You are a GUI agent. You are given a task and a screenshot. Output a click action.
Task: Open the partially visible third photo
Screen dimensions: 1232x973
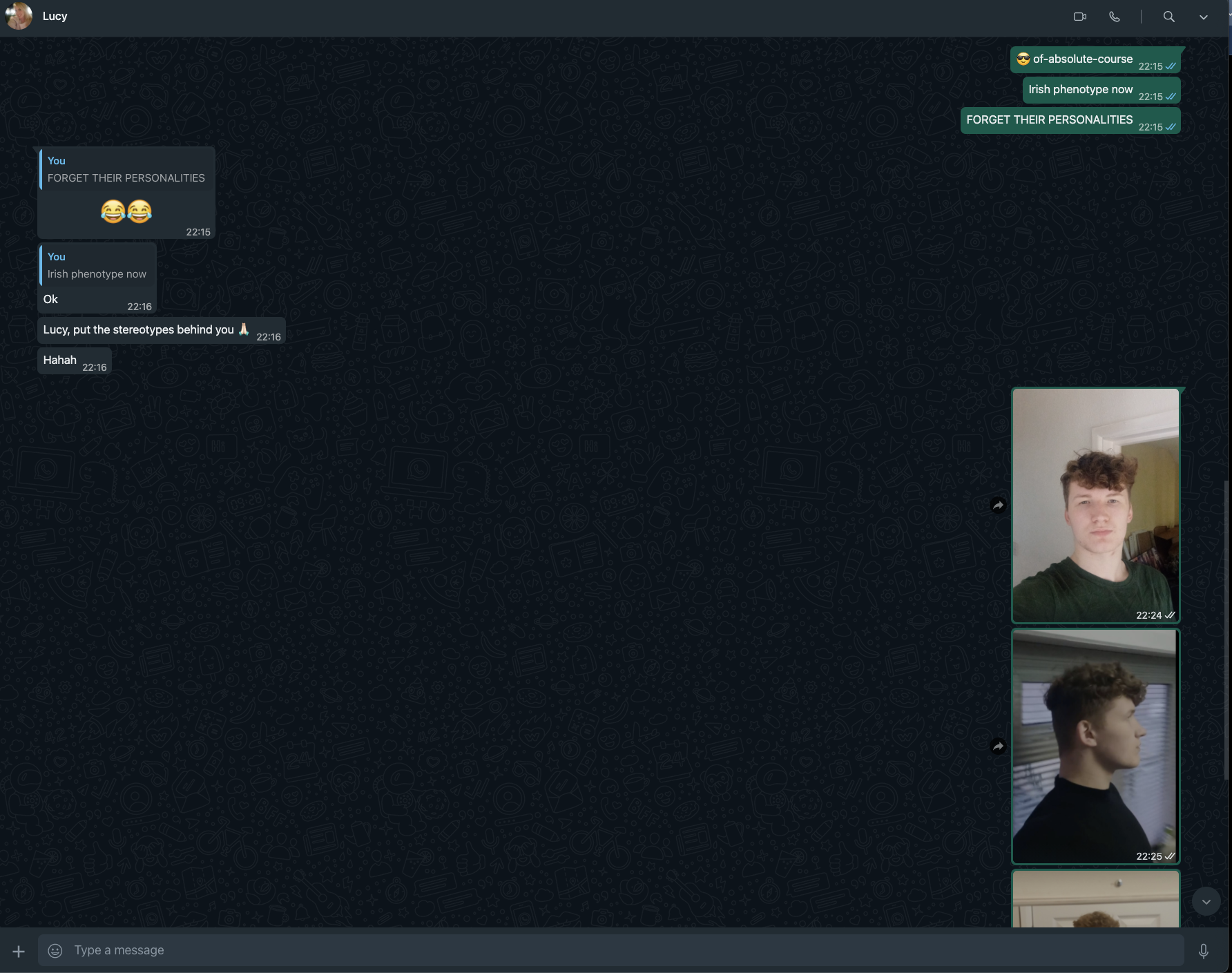pyautogui.click(x=1096, y=898)
